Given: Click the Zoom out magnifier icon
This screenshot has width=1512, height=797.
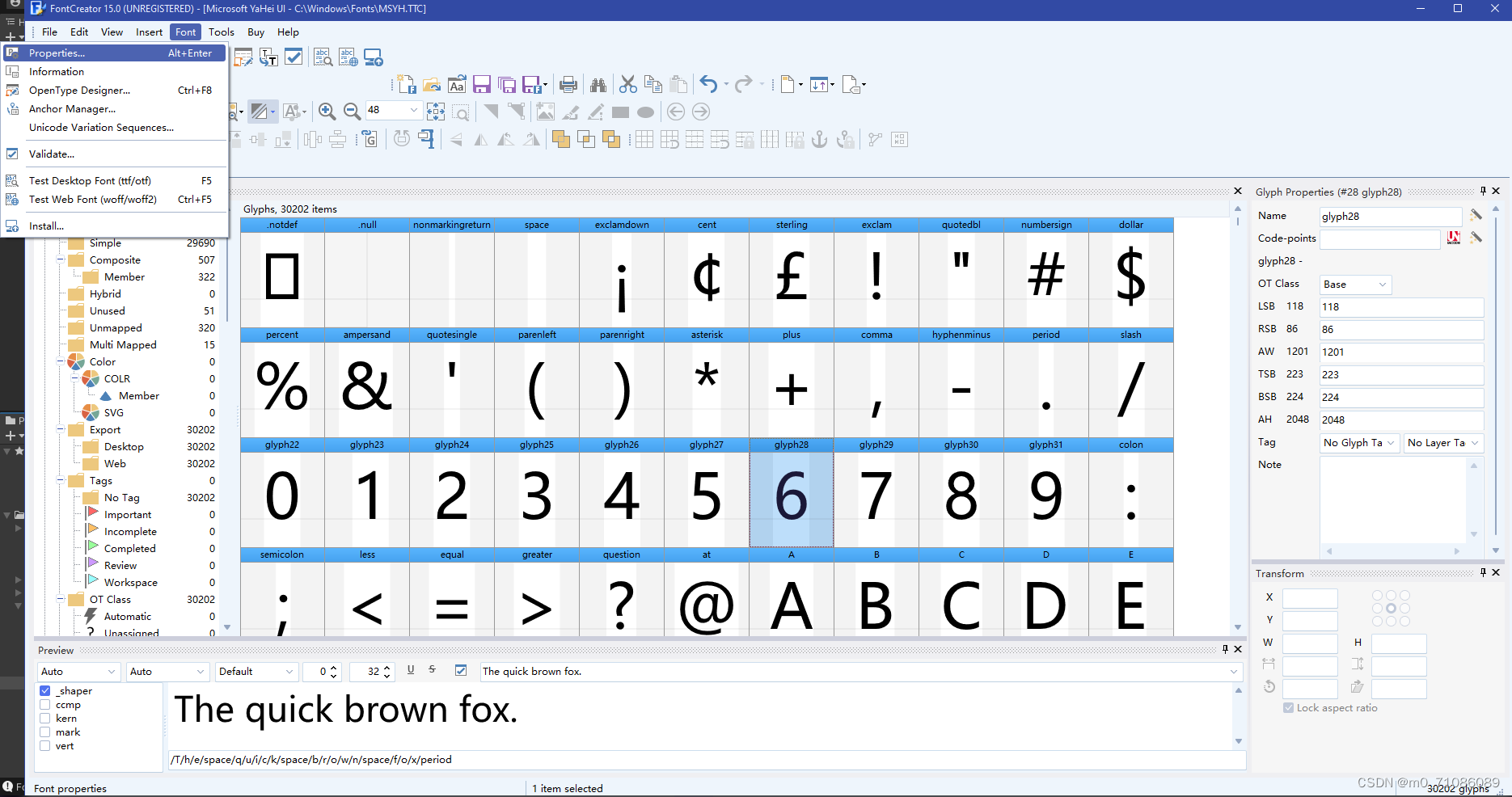Looking at the screenshot, I should click(x=352, y=112).
